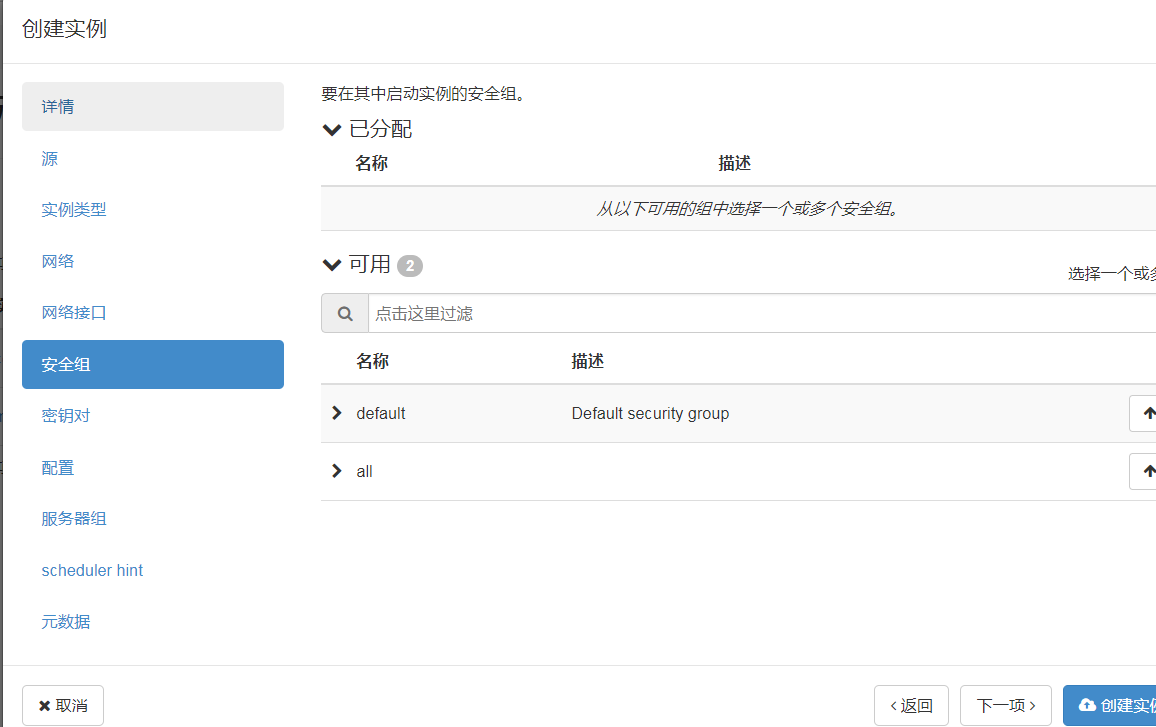
Task: Open the 配置 step
Action: pos(57,467)
